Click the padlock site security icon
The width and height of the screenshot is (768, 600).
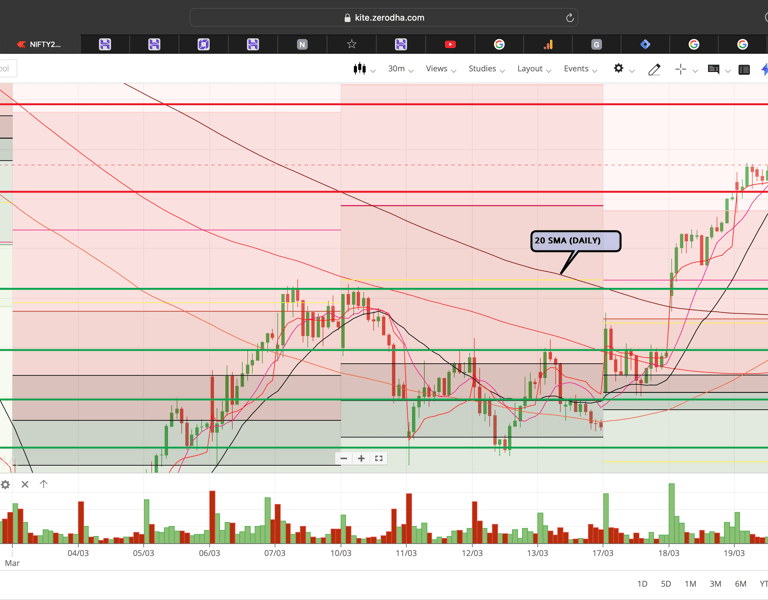[x=347, y=18]
